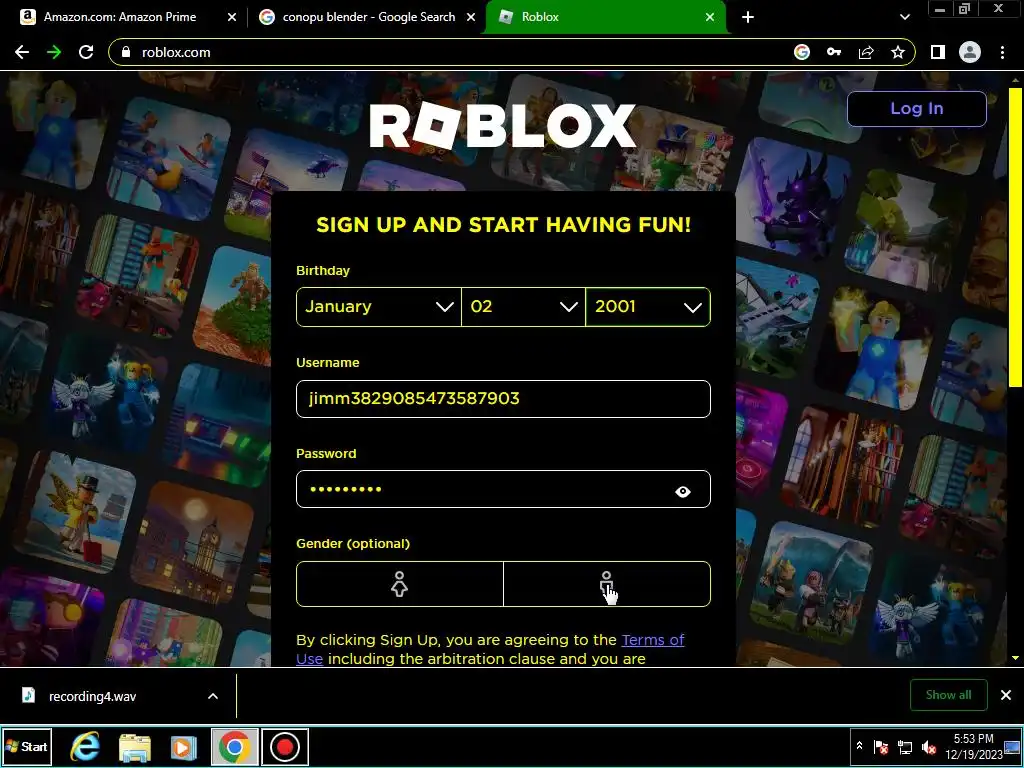Close the downloads bar

(1006, 695)
